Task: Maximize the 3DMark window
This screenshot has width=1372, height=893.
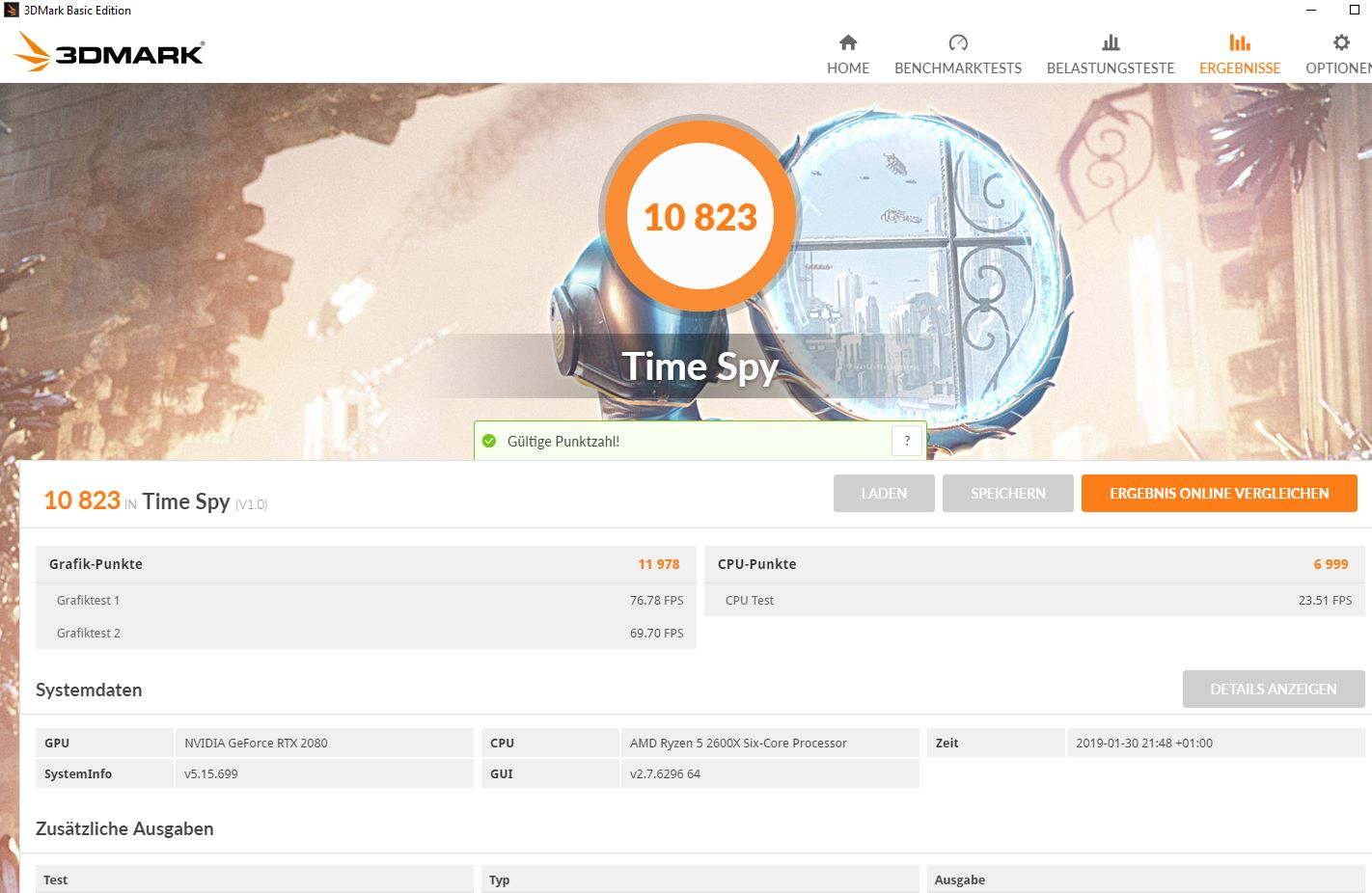Action: click(1355, 10)
